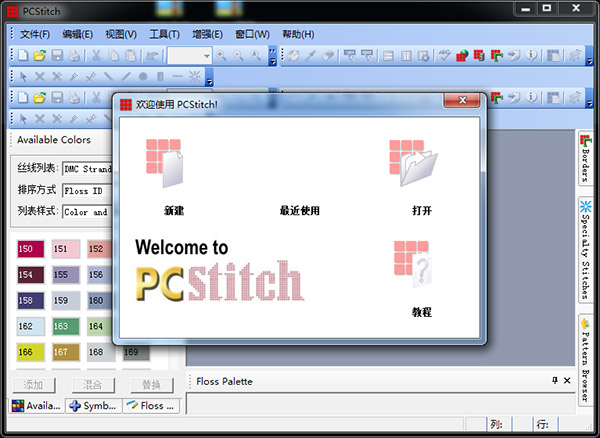600x438 pixels.
Task: Click the Zoom In magnifier icon
Action: point(221,56)
